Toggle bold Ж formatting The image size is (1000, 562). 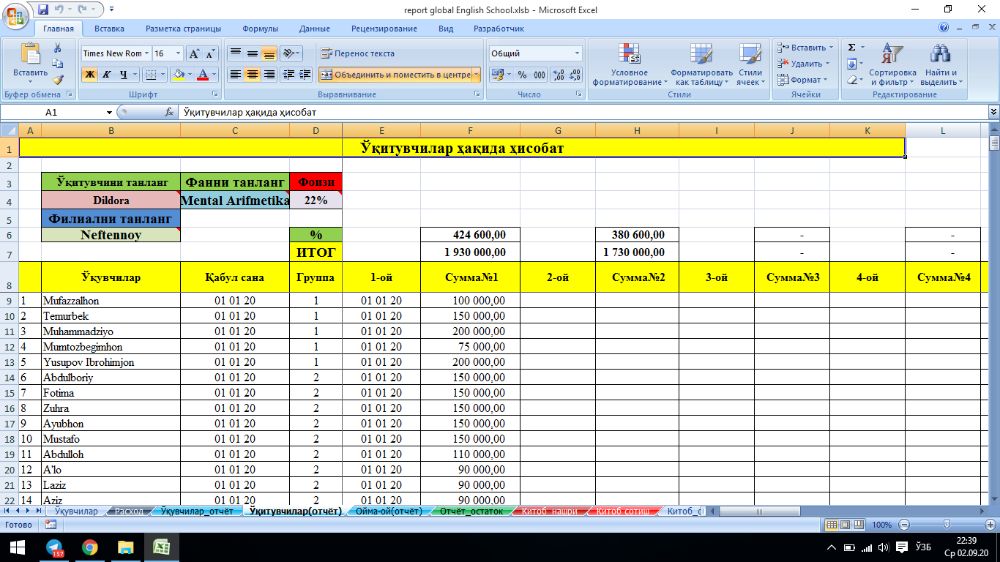click(89, 75)
